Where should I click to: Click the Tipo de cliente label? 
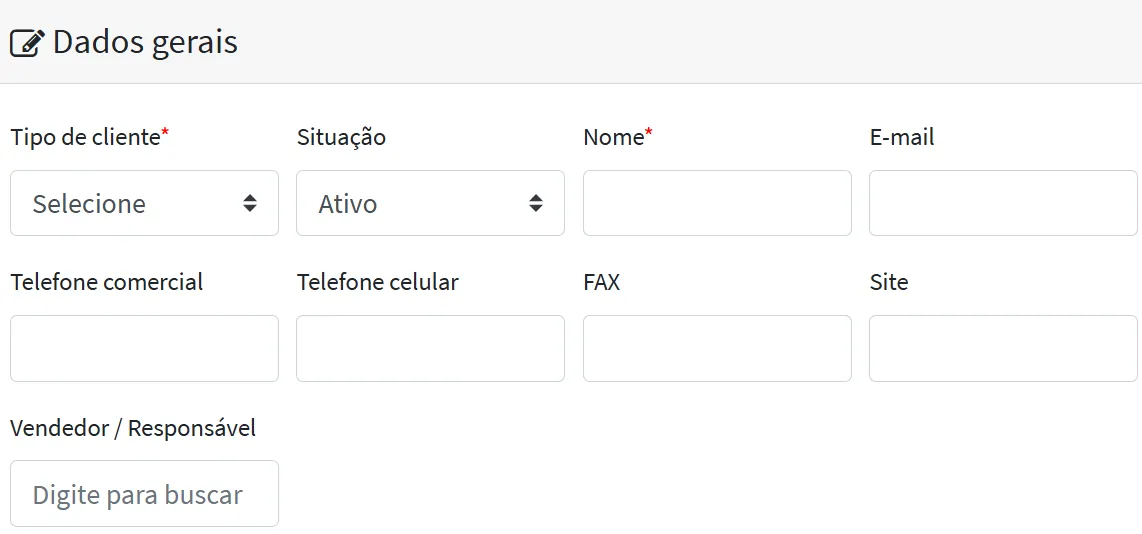click(x=86, y=138)
